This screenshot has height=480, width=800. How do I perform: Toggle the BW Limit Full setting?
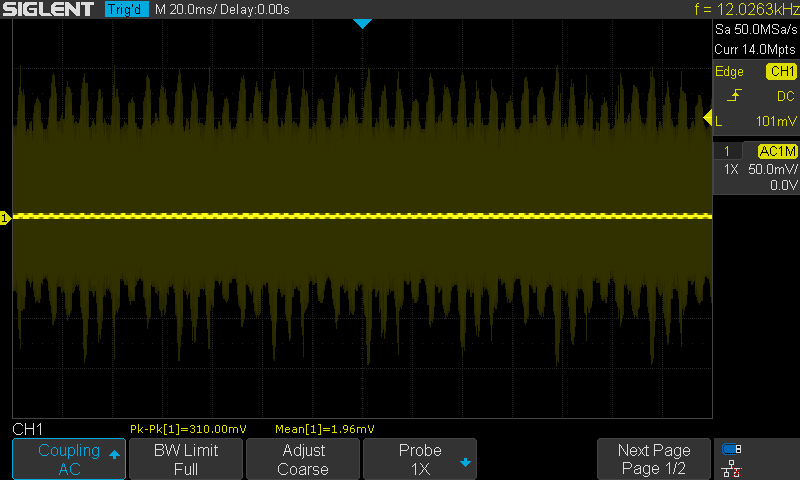185,459
